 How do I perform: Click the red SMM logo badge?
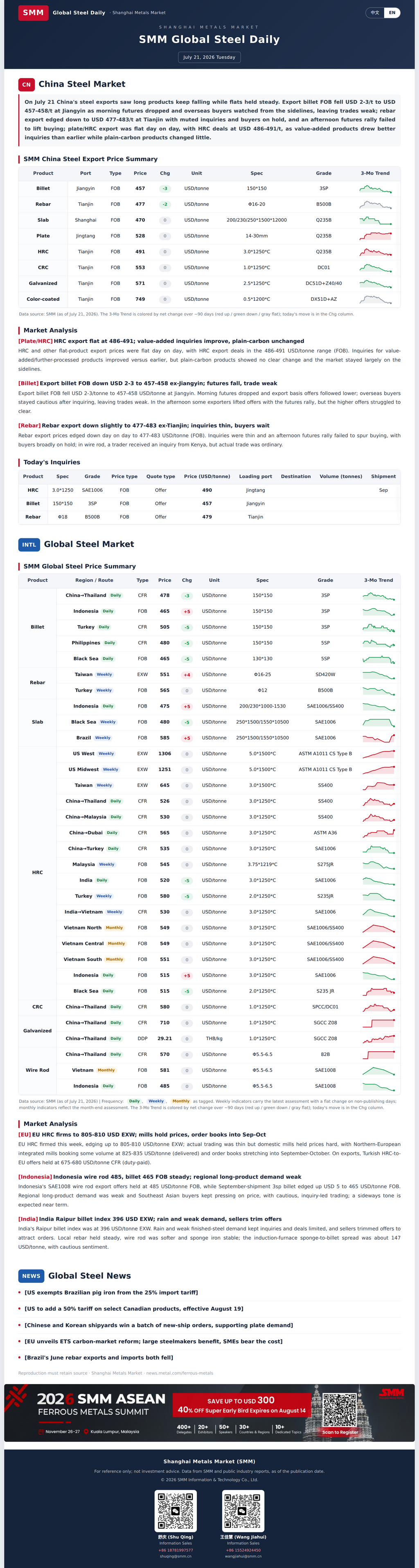coord(33,12)
